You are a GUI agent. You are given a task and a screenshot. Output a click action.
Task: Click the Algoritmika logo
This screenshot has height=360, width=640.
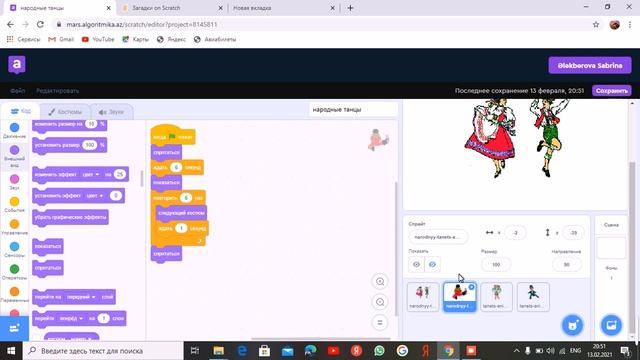click(17, 64)
